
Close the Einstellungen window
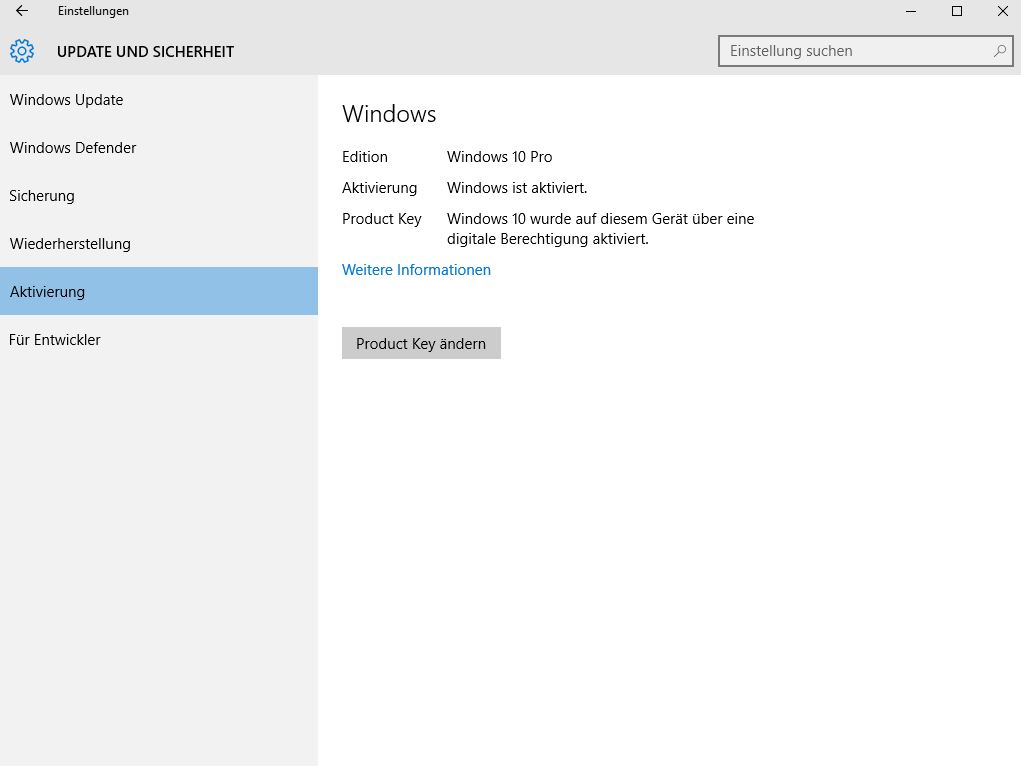(1002, 11)
